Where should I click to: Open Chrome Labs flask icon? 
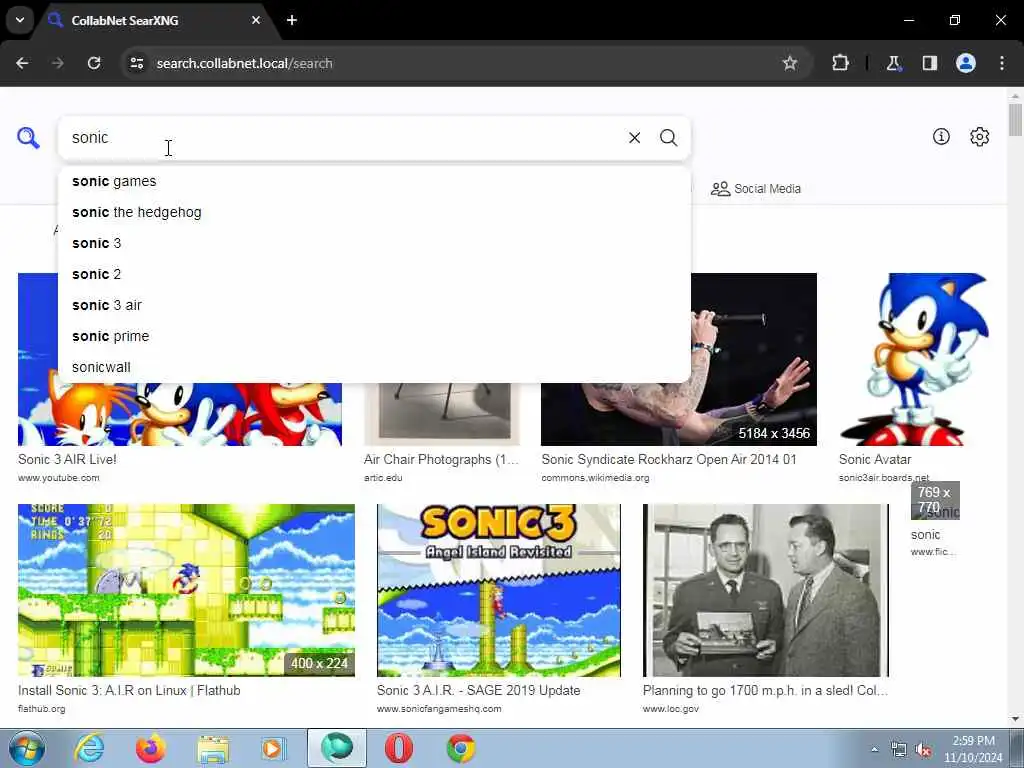[x=893, y=63]
